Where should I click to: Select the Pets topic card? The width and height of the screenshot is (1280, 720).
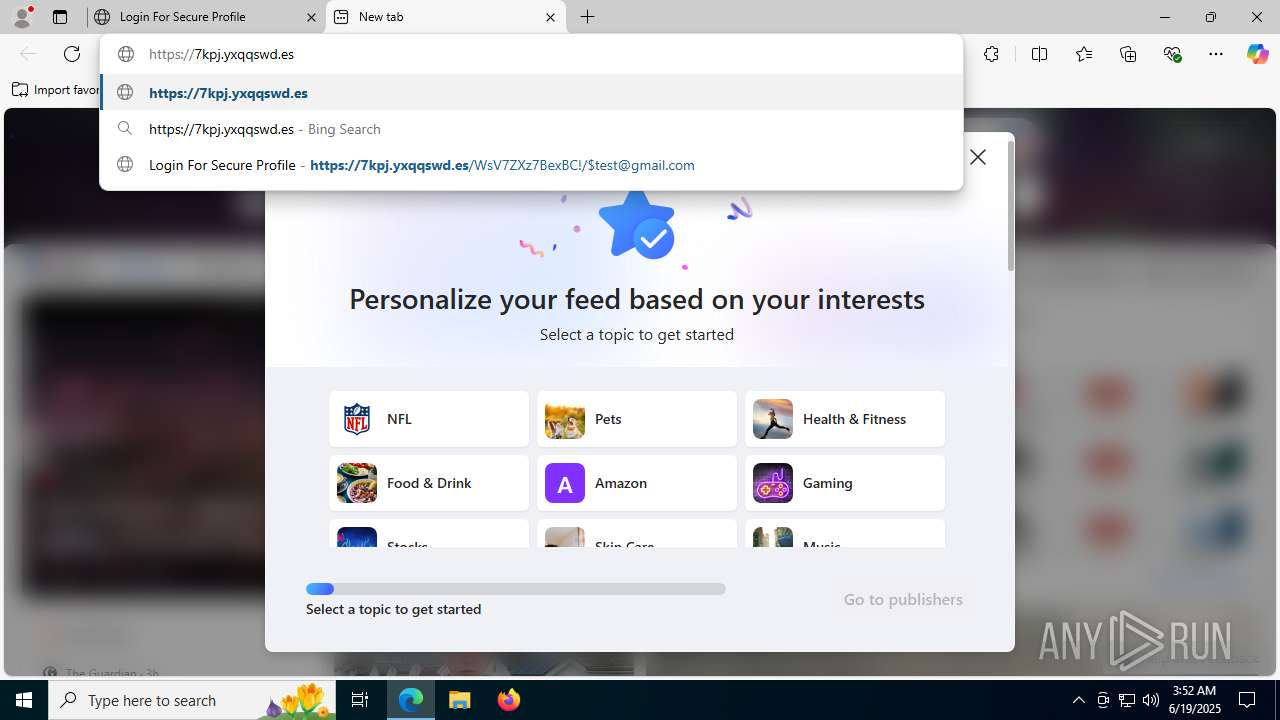637,419
